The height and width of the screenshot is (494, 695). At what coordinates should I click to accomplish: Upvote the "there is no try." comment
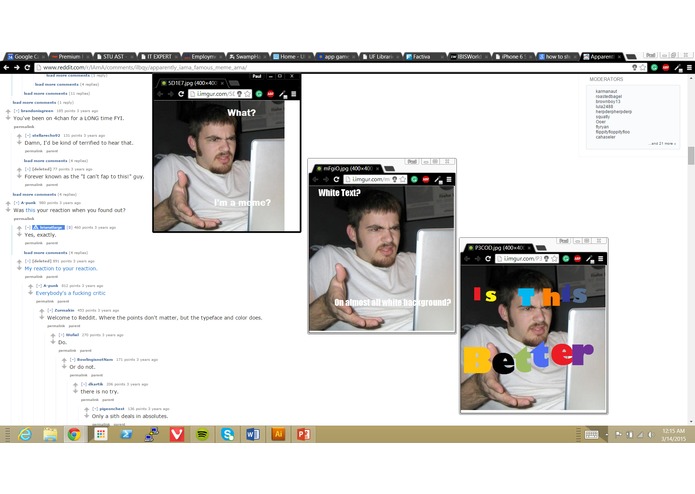tap(75, 385)
